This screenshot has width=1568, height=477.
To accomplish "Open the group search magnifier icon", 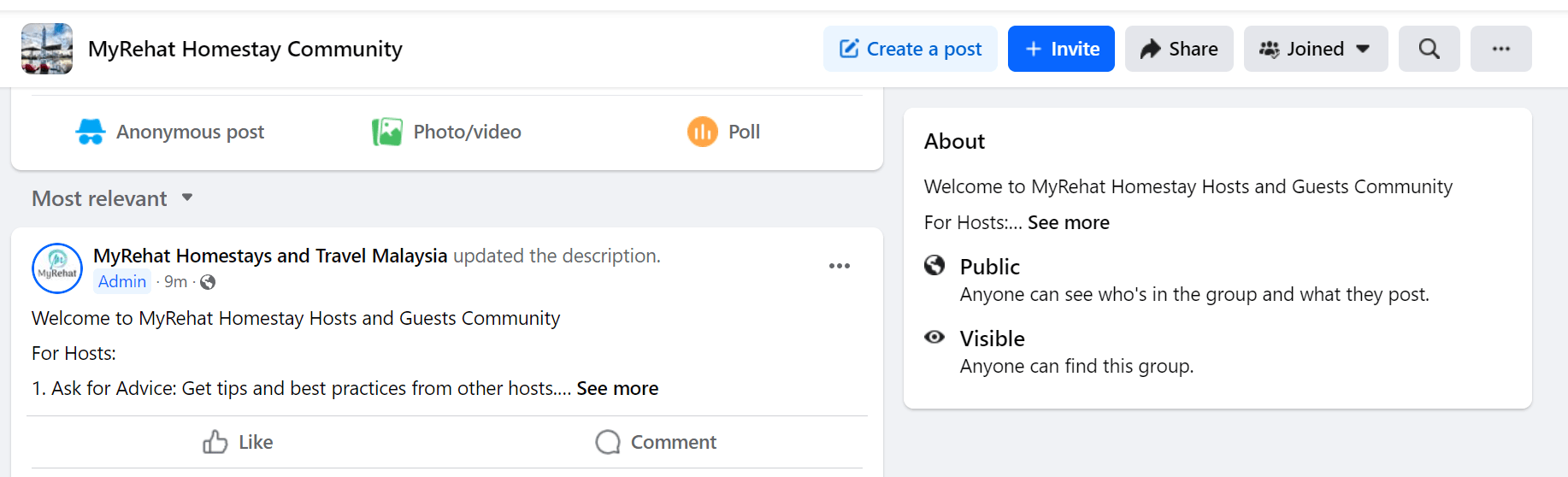I will 1429,49.
